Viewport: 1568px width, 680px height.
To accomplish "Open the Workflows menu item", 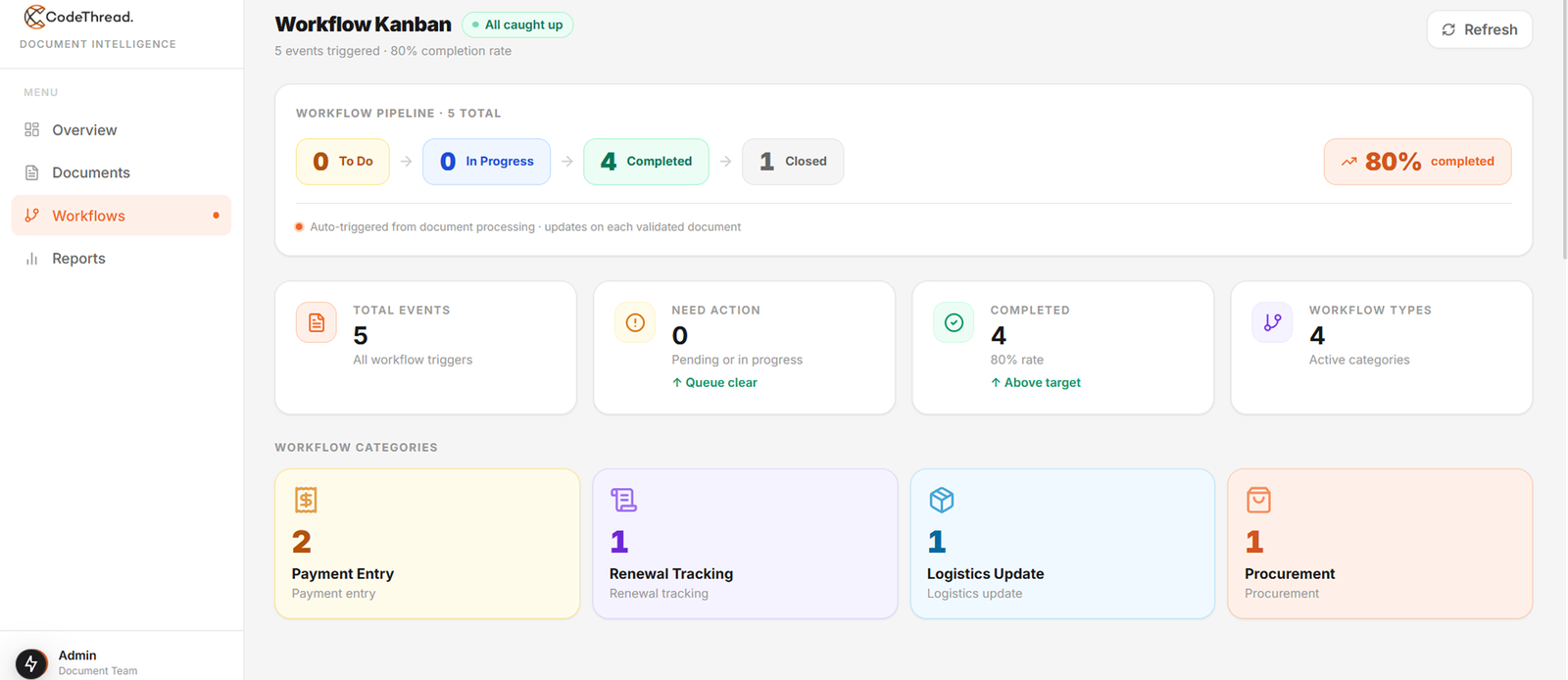I will [122, 216].
